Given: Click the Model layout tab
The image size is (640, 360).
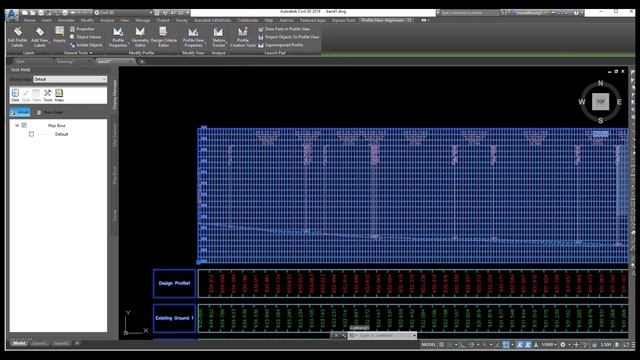Looking at the screenshot, I should coord(18,343).
